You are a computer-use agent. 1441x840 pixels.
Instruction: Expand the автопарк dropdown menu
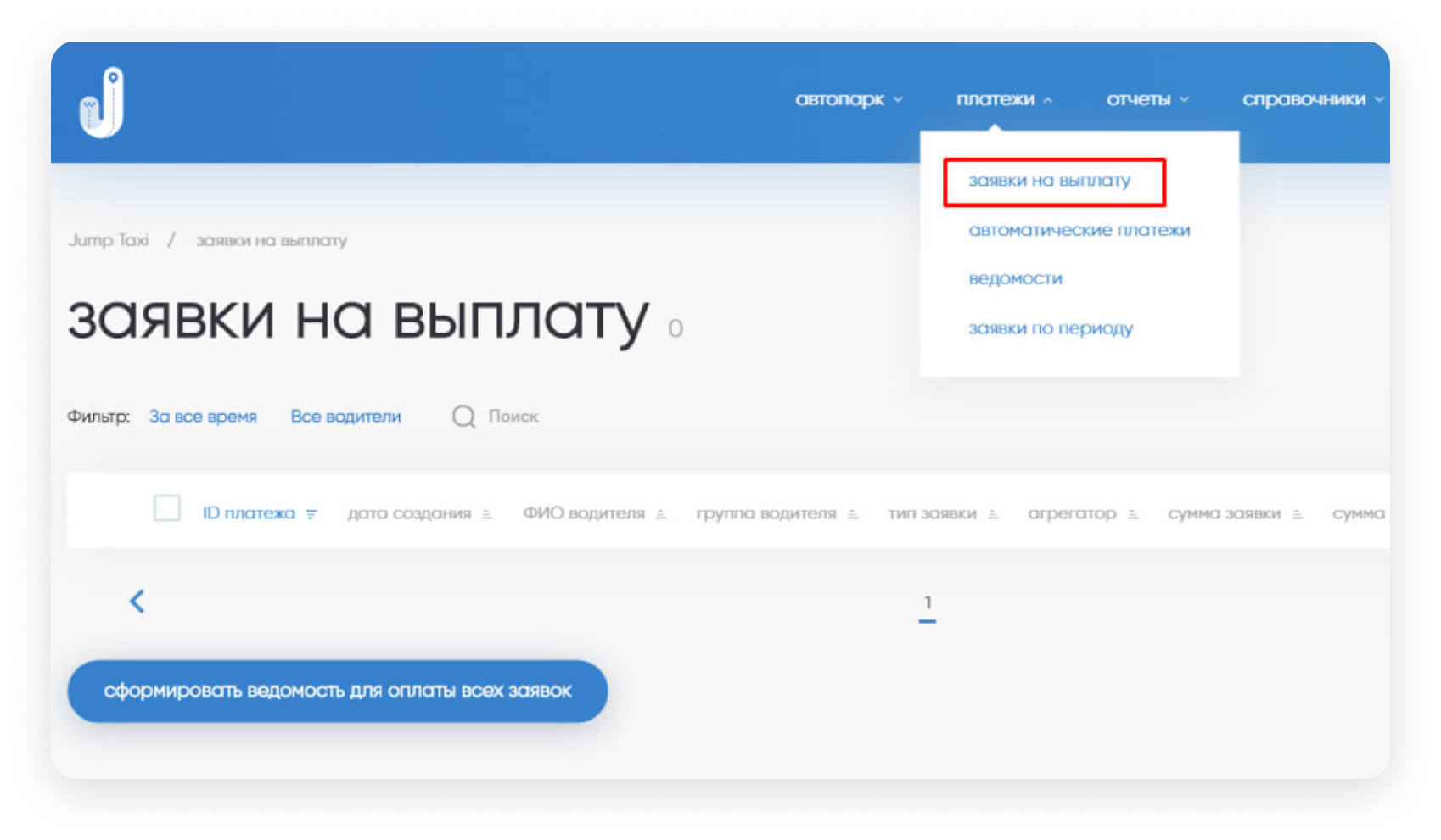click(x=848, y=99)
